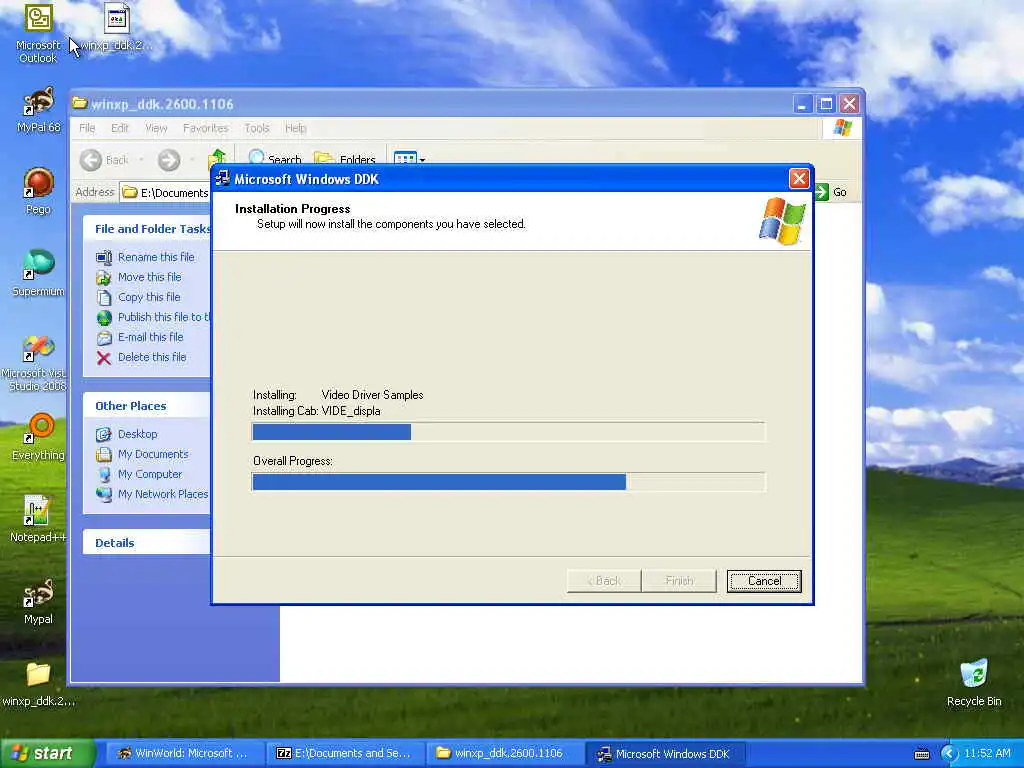
Task: Open My Computer under Other Places
Action: click(x=150, y=474)
